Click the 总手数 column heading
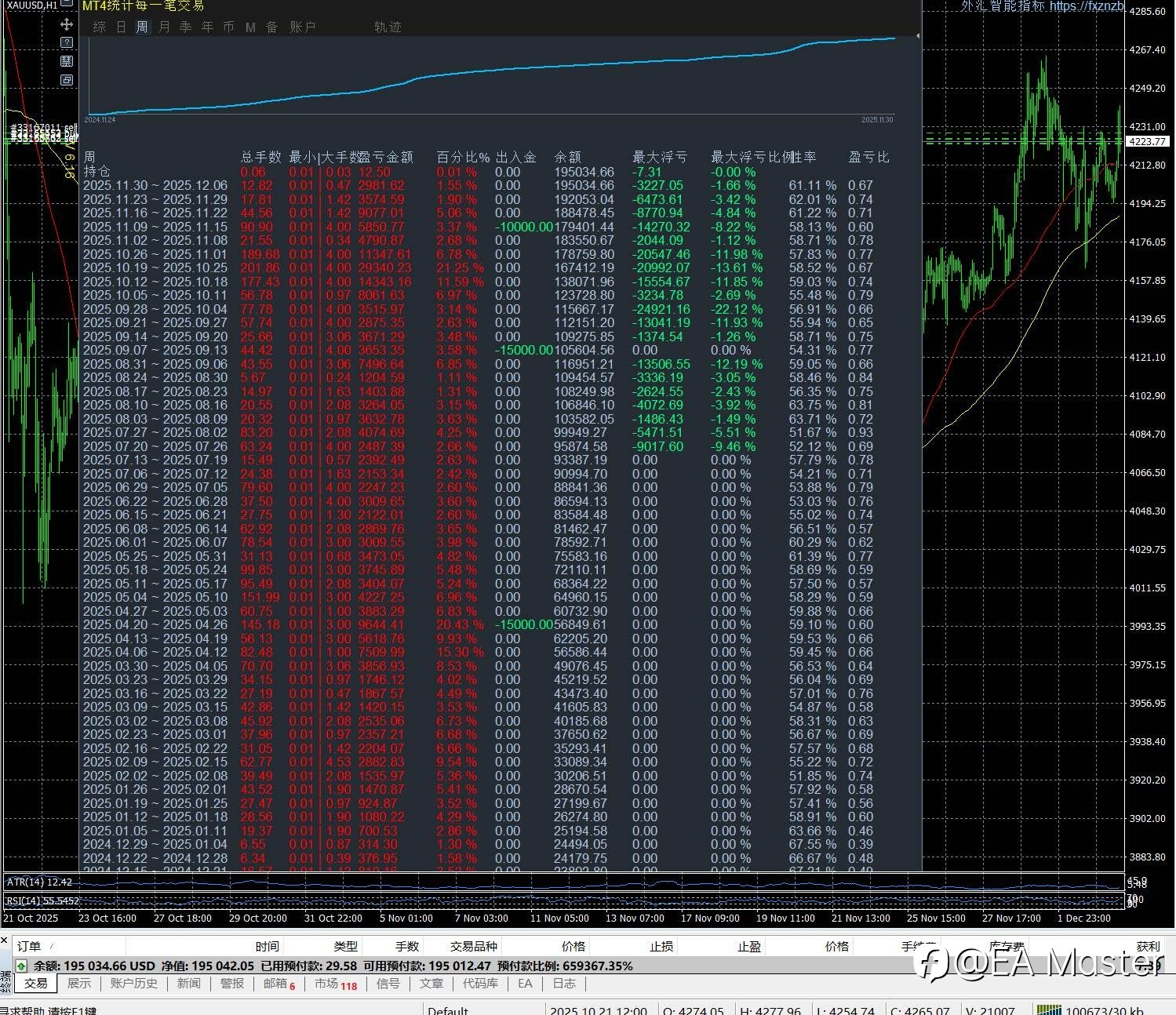 [260, 158]
